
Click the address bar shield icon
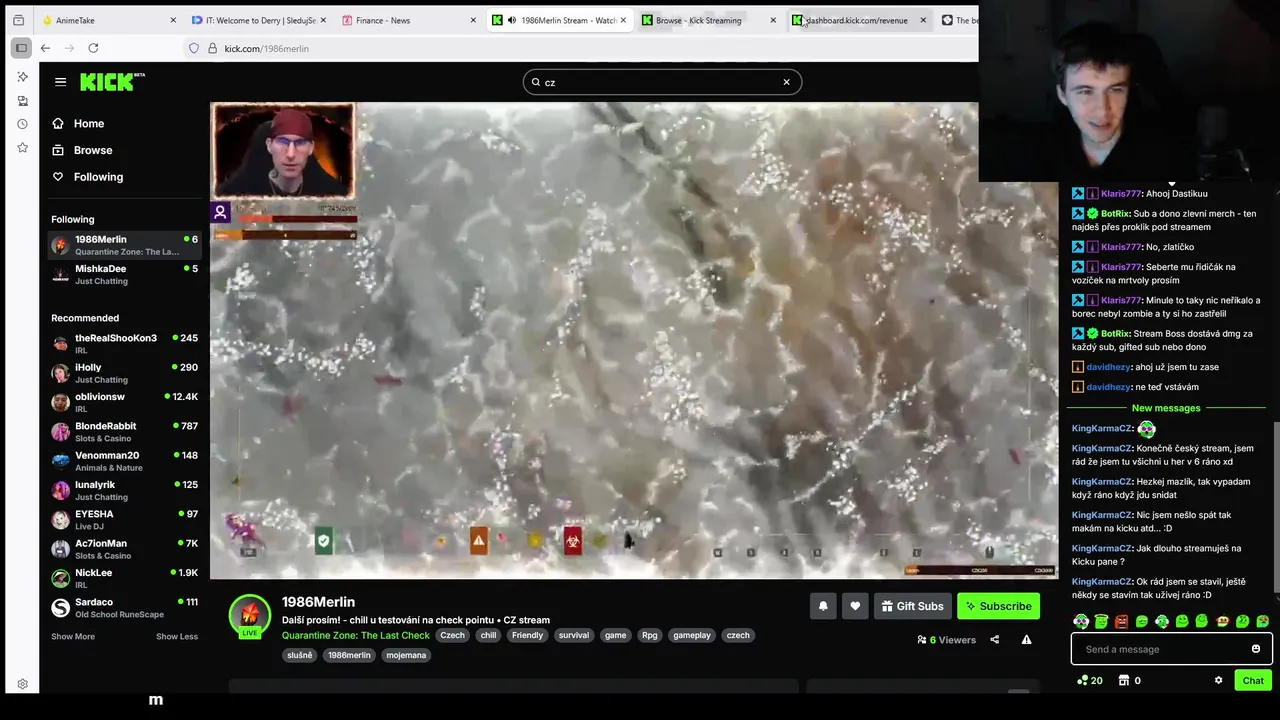(x=194, y=48)
